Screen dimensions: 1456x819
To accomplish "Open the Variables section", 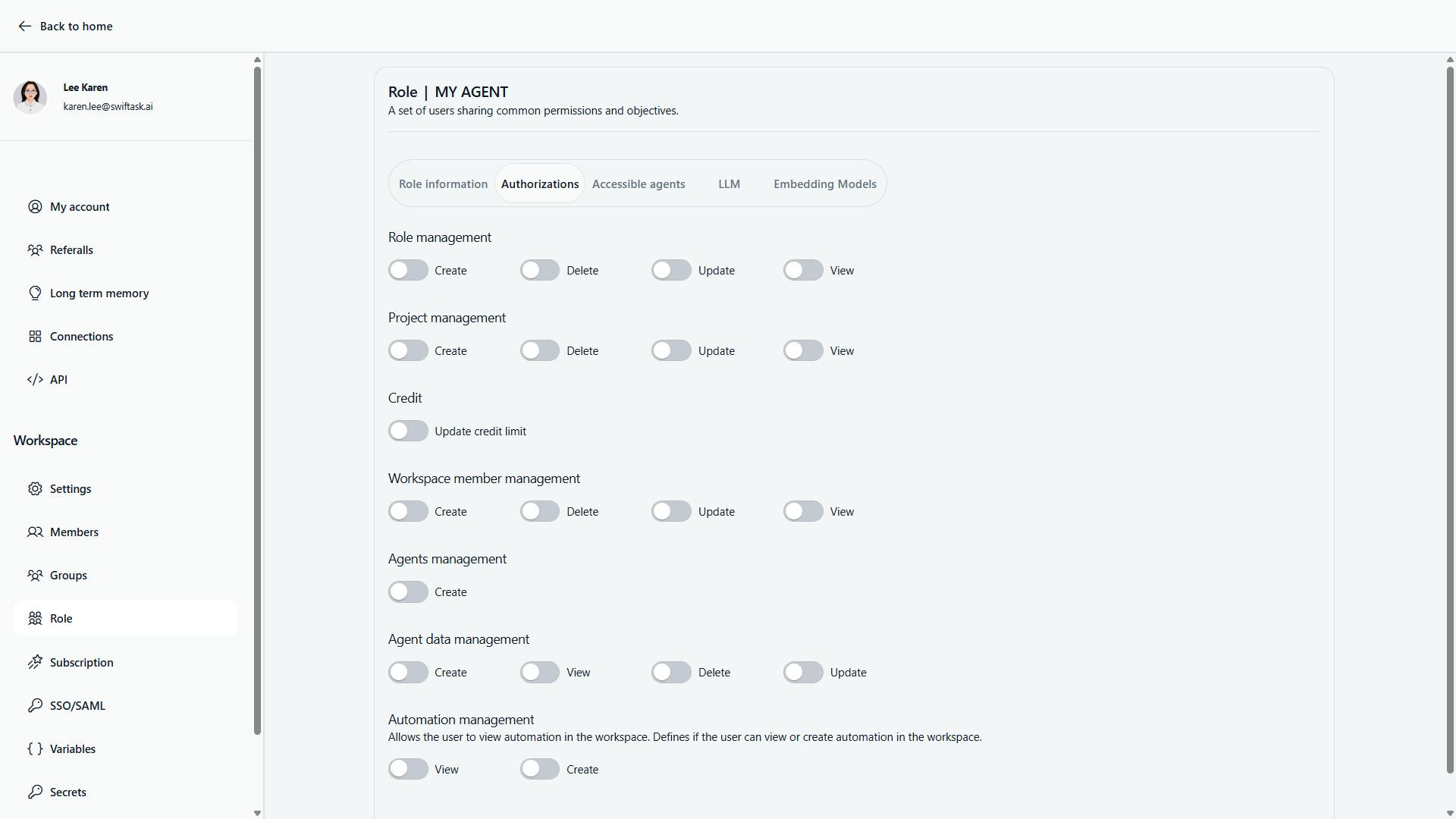I will click(73, 748).
